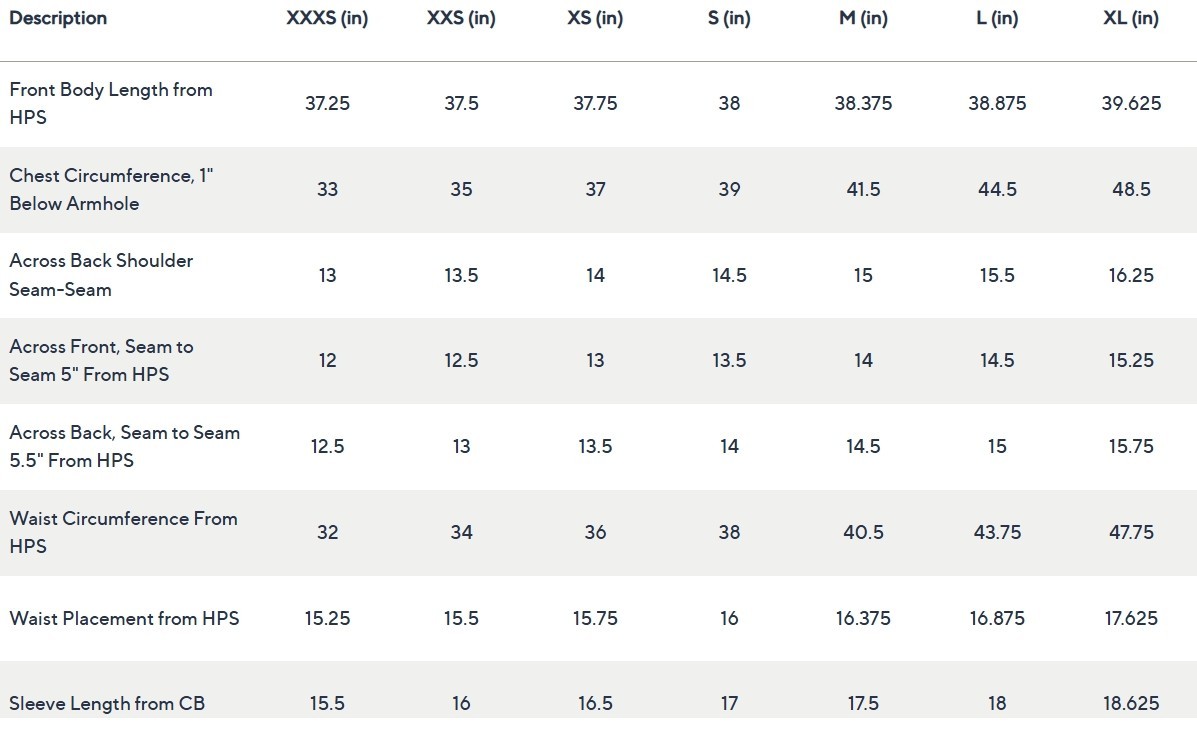This screenshot has width=1197, height=733.
Task: Click the L (in) column header
Action: pyautogui.click(x=997, y=18)
